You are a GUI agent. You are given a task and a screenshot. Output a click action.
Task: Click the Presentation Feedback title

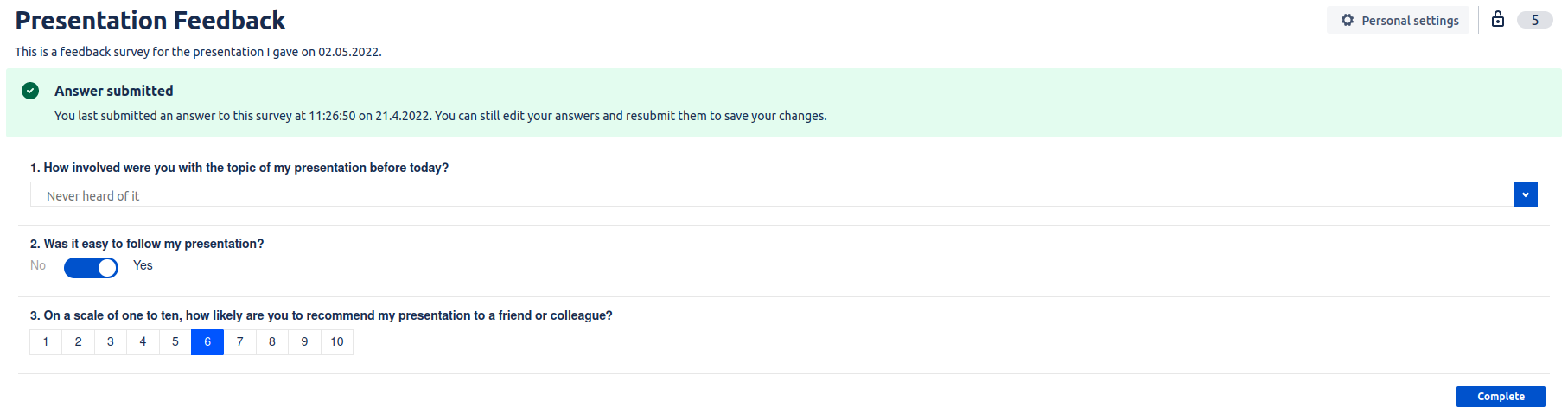coord(150,20)
